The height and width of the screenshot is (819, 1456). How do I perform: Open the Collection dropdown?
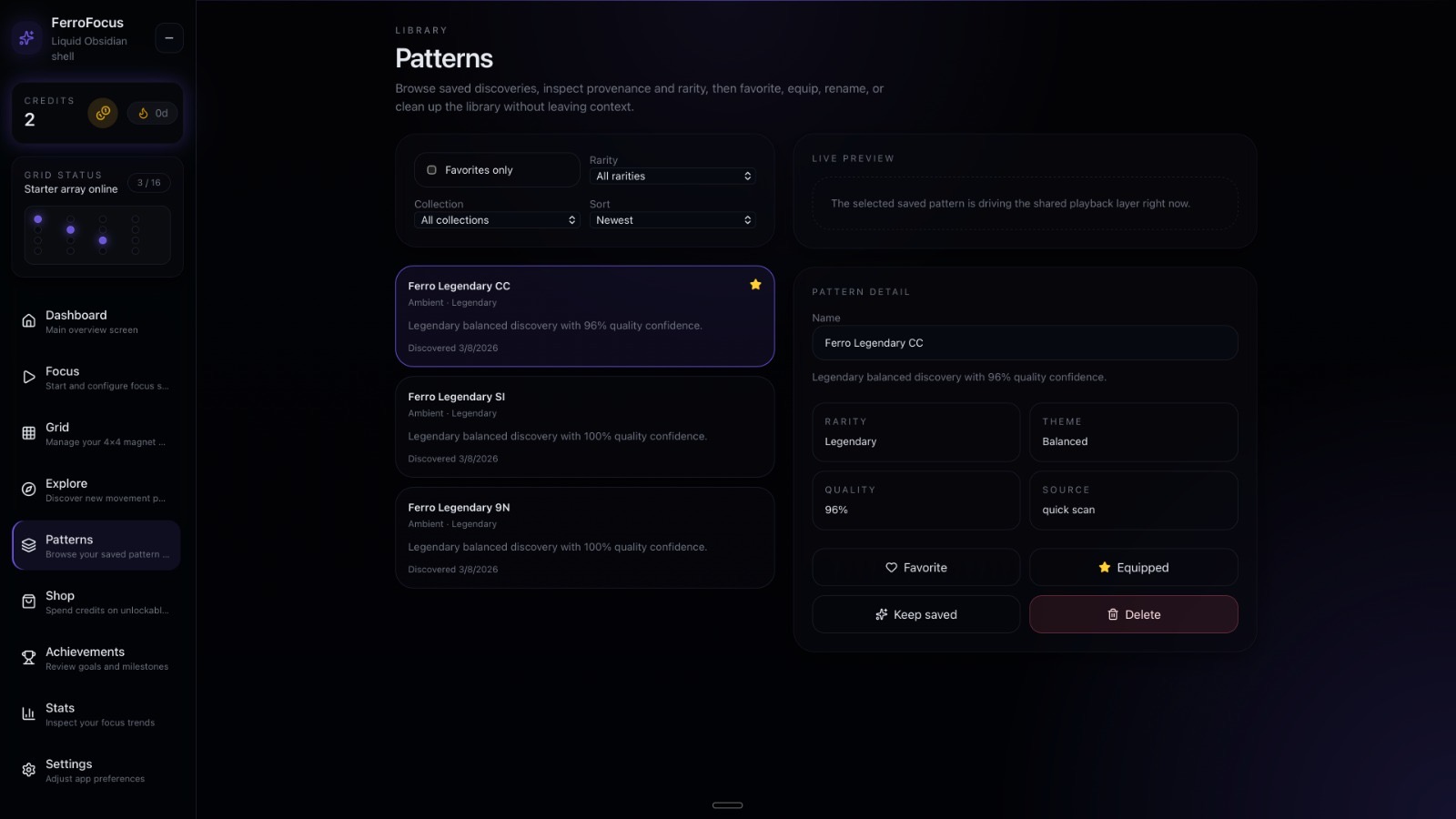tap(497, 220)
